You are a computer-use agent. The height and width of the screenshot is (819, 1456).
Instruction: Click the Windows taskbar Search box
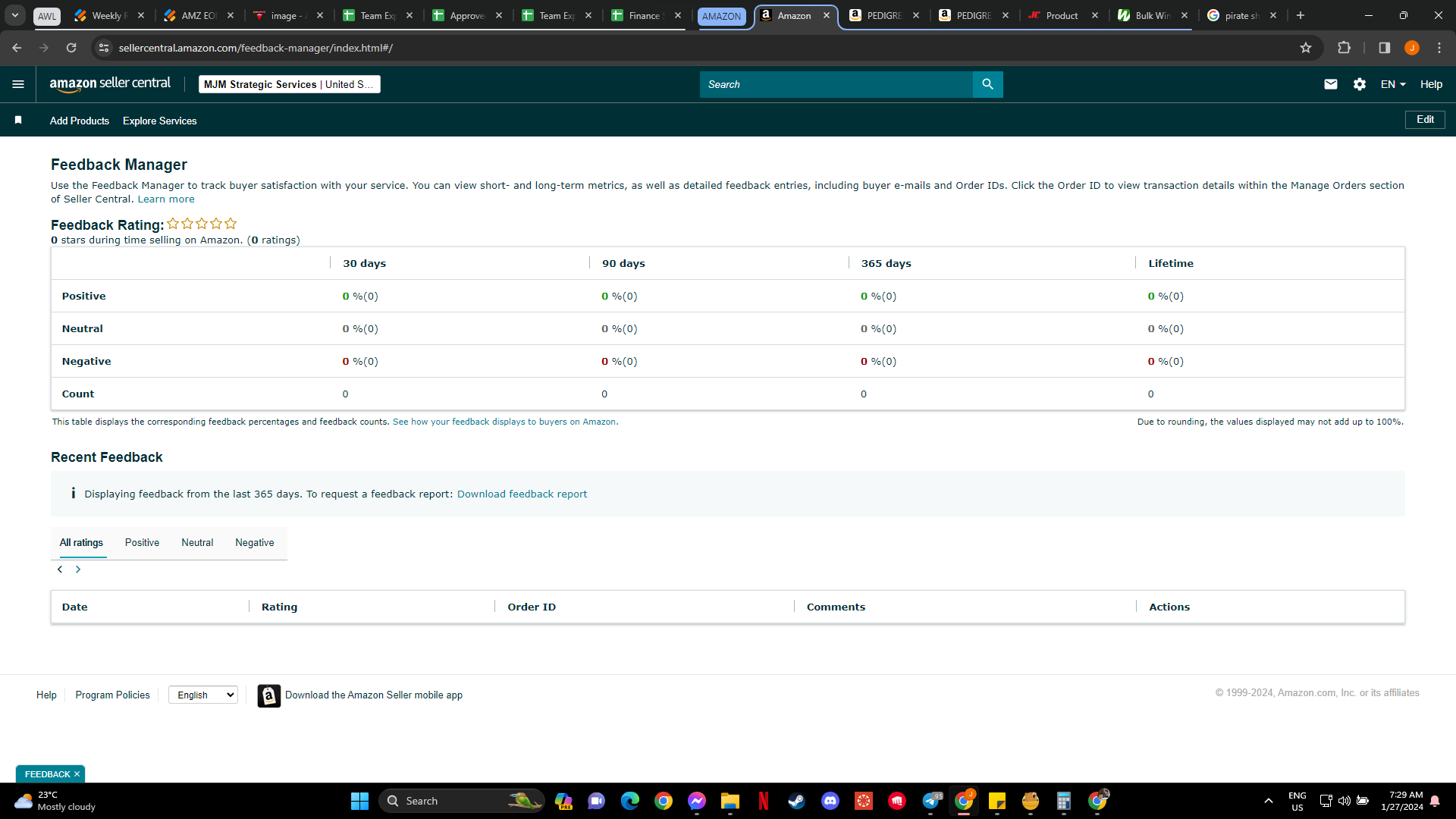(462, 801)
